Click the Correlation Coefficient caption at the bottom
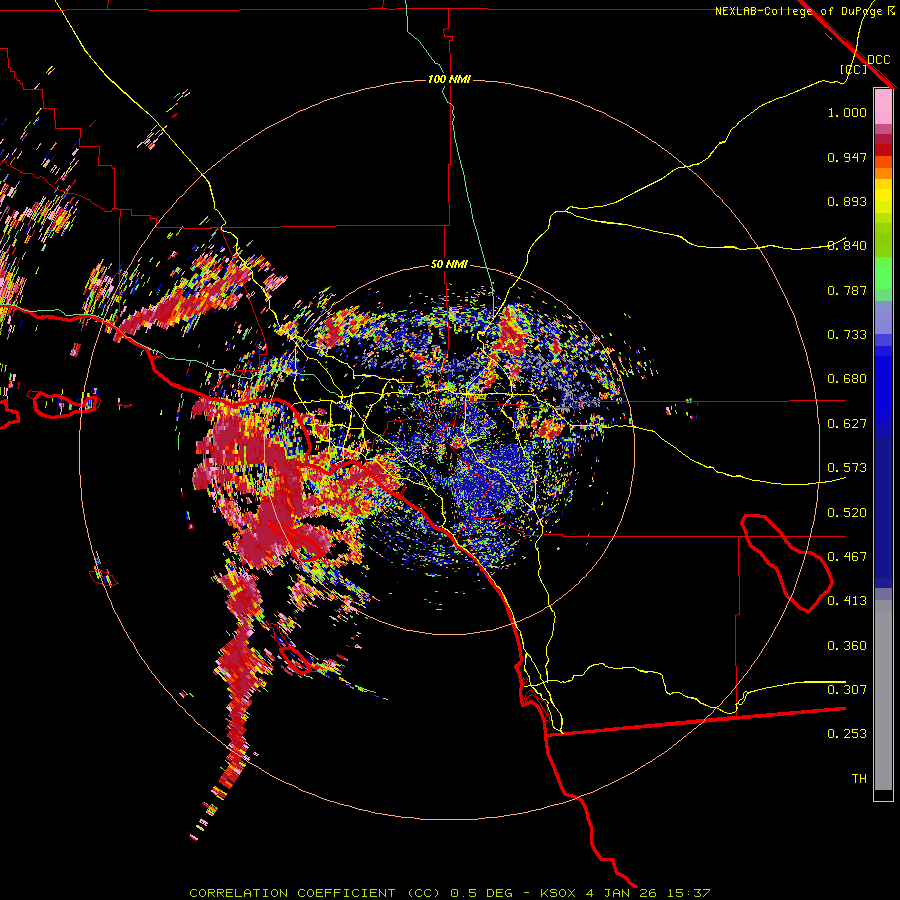This screenshot has width=900, height=900. click(449, 893)
